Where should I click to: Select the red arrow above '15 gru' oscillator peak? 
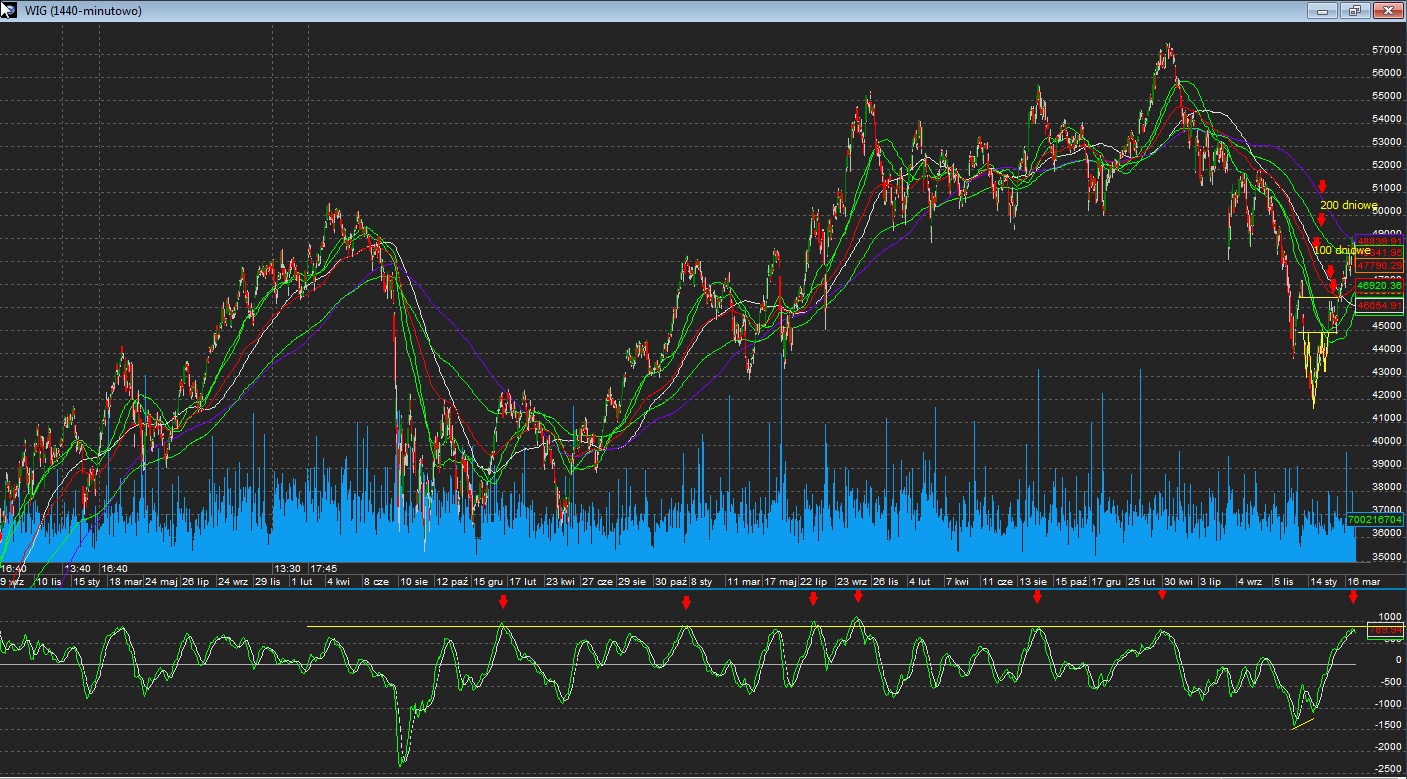click(x=503, y=602)
